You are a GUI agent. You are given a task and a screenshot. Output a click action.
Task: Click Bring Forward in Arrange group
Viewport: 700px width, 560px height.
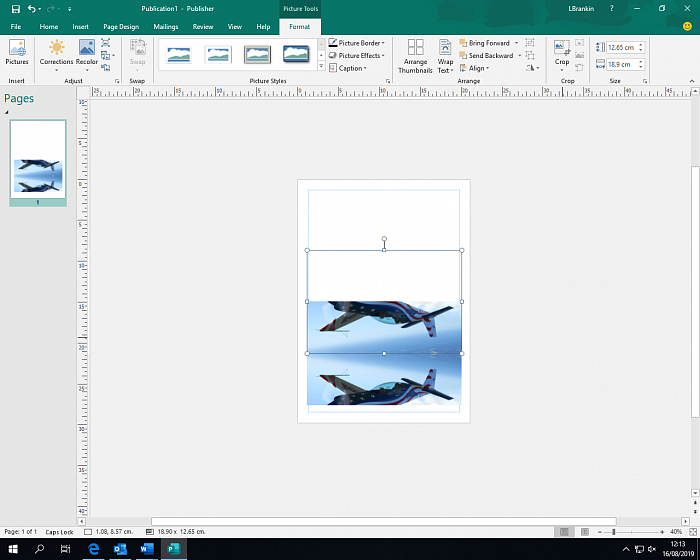[488, 43]
